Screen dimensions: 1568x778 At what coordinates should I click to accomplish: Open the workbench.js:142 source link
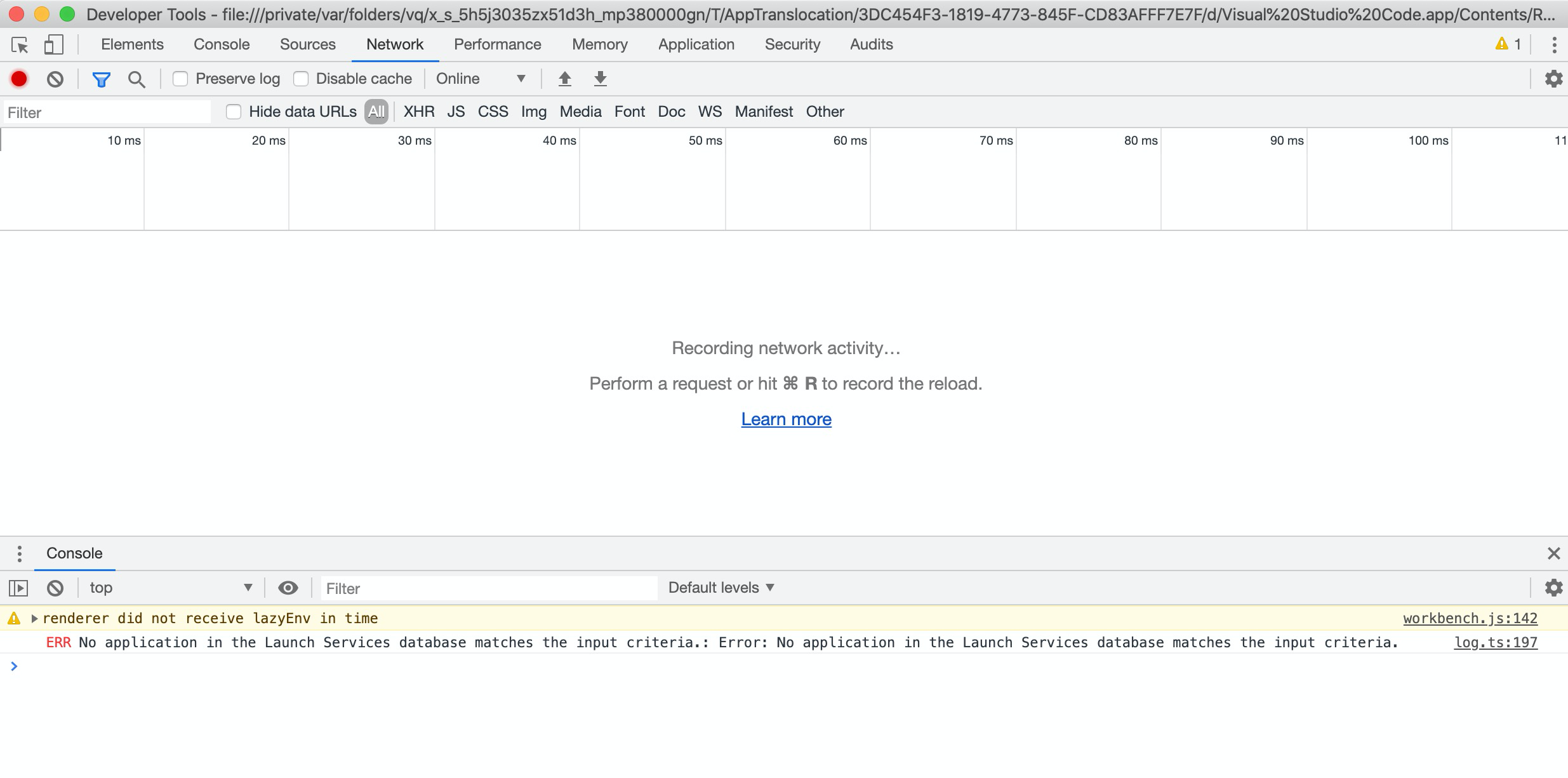click(1470, 618)
